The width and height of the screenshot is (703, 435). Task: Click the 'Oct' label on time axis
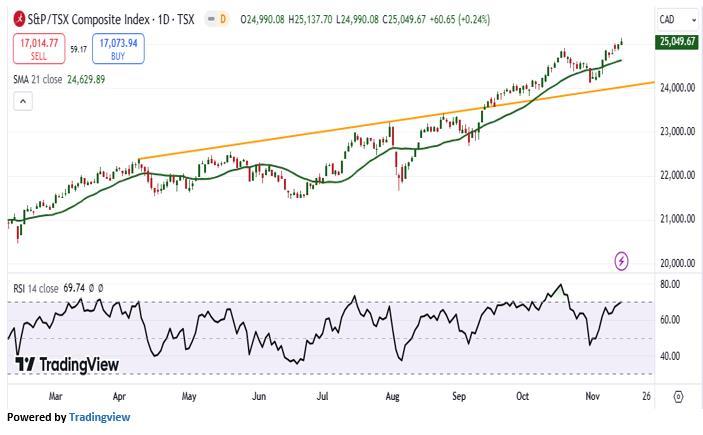tap(521, 396)
